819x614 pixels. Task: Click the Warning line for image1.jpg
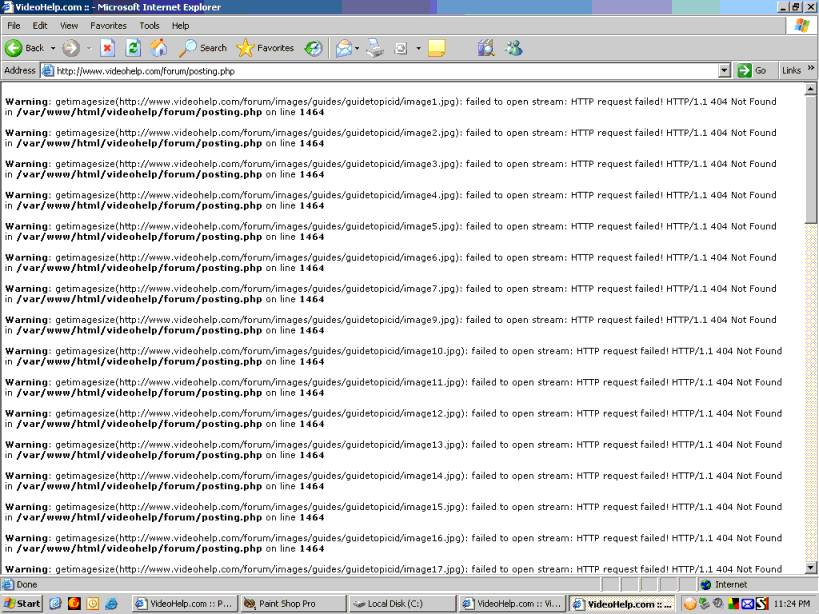click(391, 107)
